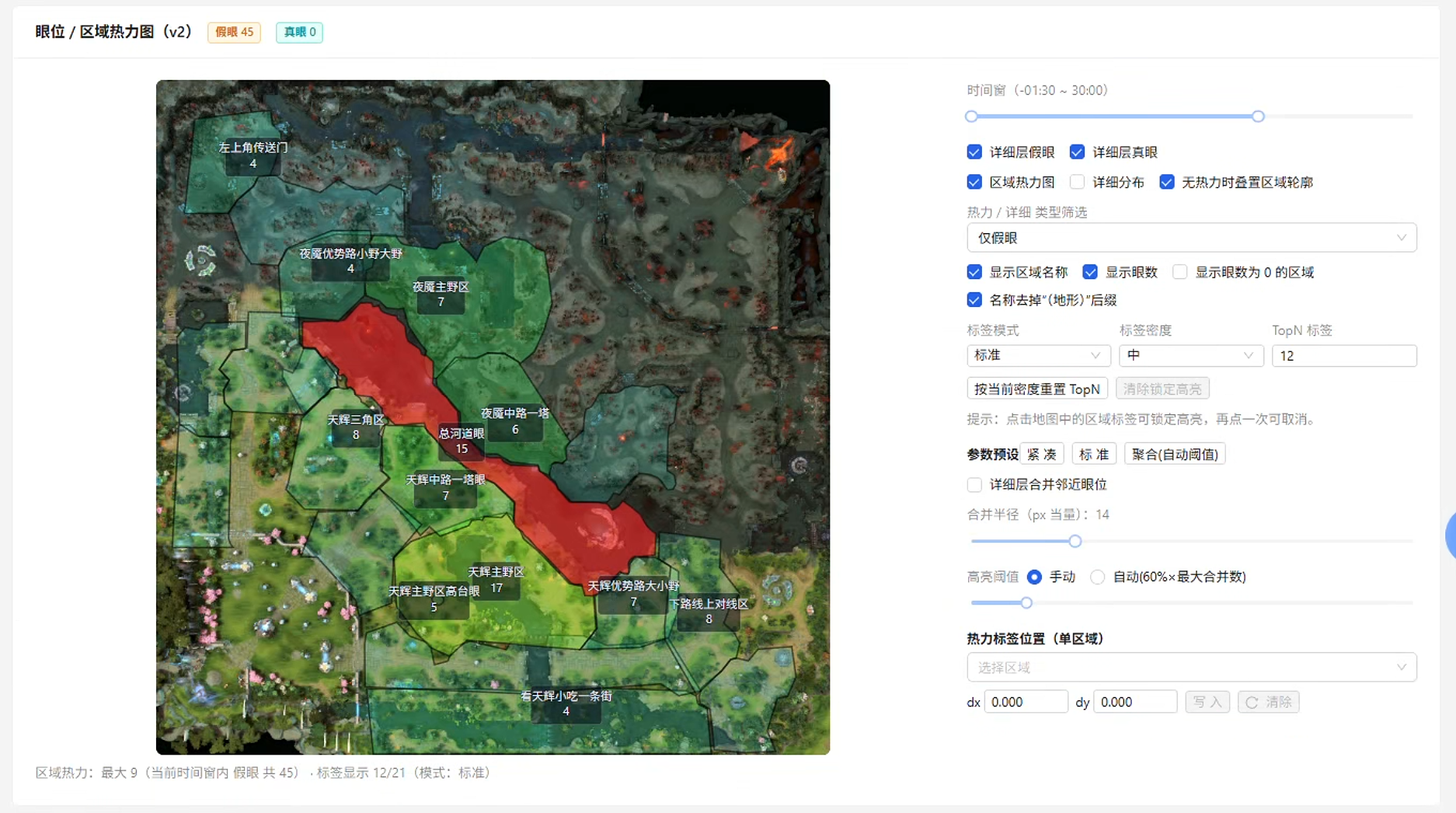The height and width of the screenshot is (813, 1456).
Task: Apply the 聚合(自动阈值) preset
Action: click(x=1175, y=454)
